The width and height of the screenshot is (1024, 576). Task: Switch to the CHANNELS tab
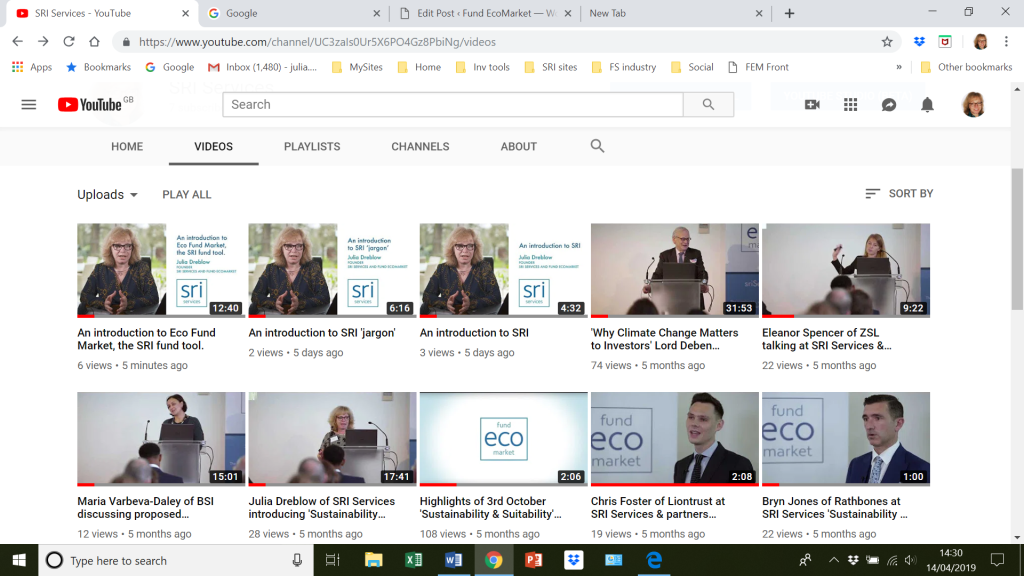click(x=419, y=146)
